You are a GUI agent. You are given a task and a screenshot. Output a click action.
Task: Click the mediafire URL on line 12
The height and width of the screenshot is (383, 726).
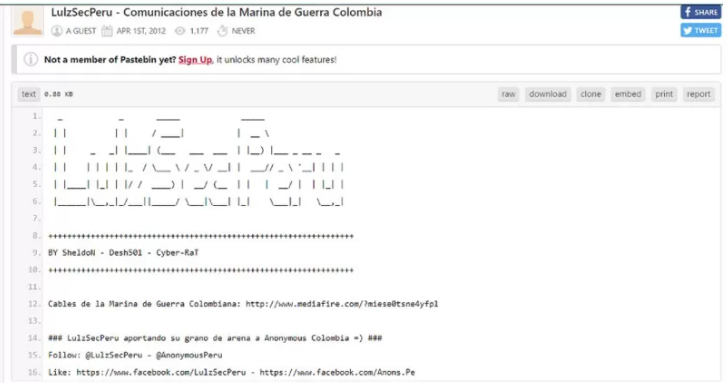coord(342,304)
